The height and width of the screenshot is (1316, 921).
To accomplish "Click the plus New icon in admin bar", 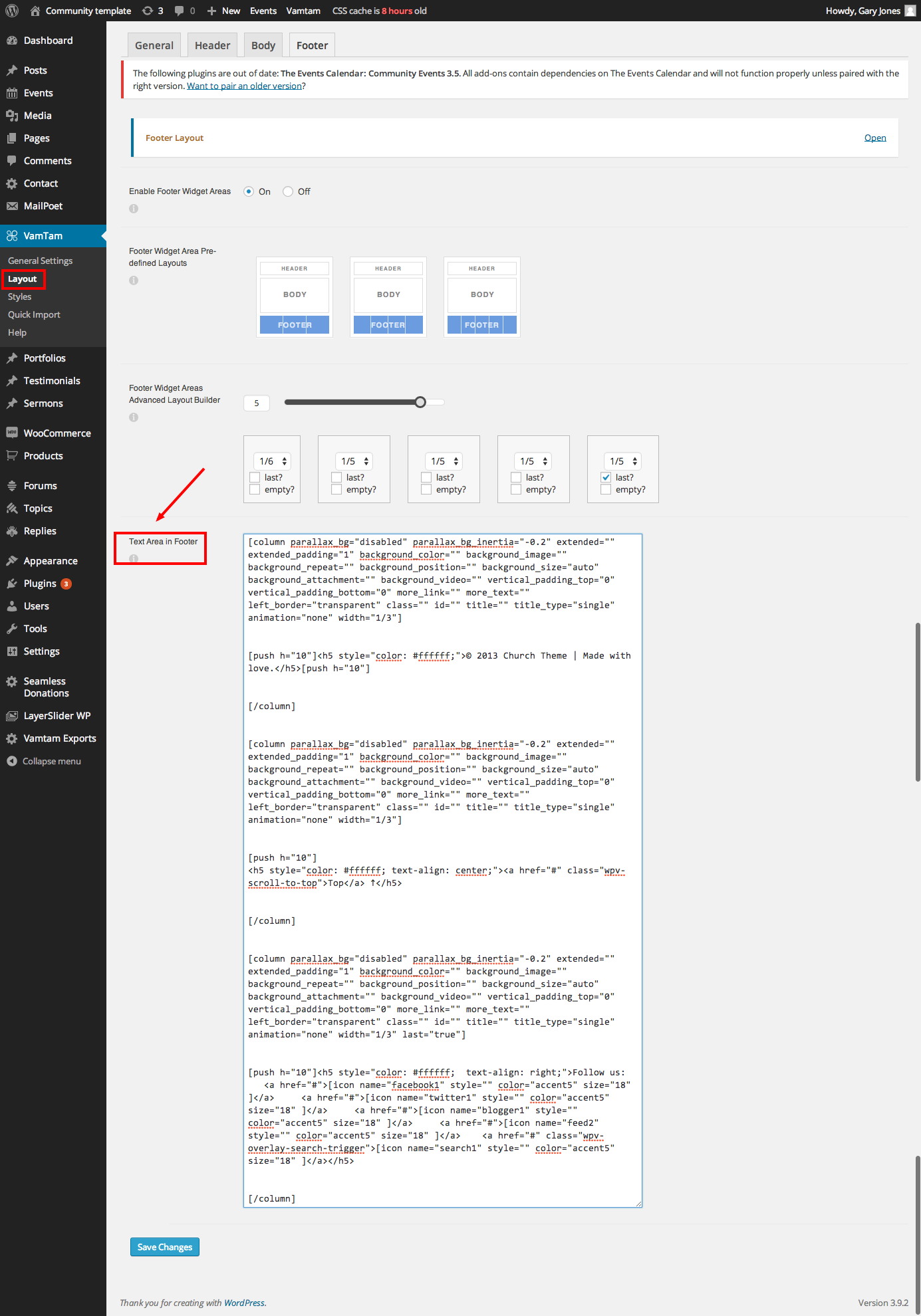I will [x=211, y=11].
